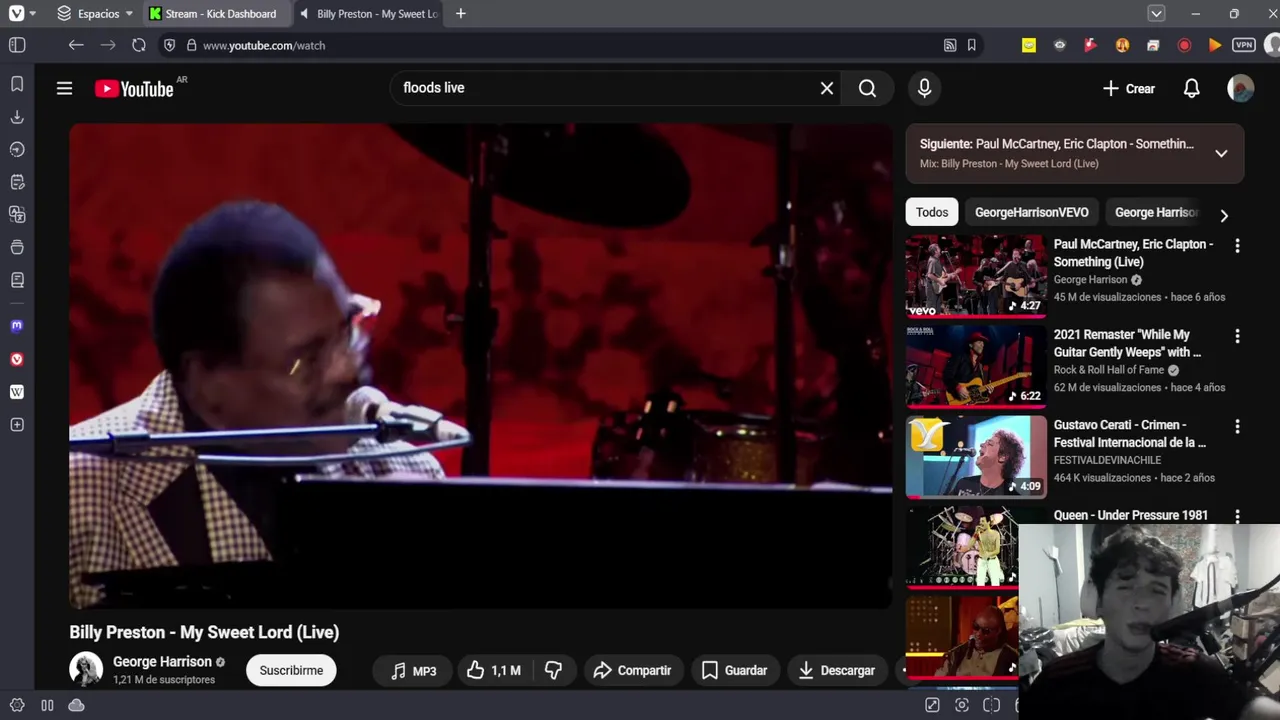The height and width of the screenshot is (720, 1280).
Task: Open tracker shield in address bar
Action: (169, 45)
